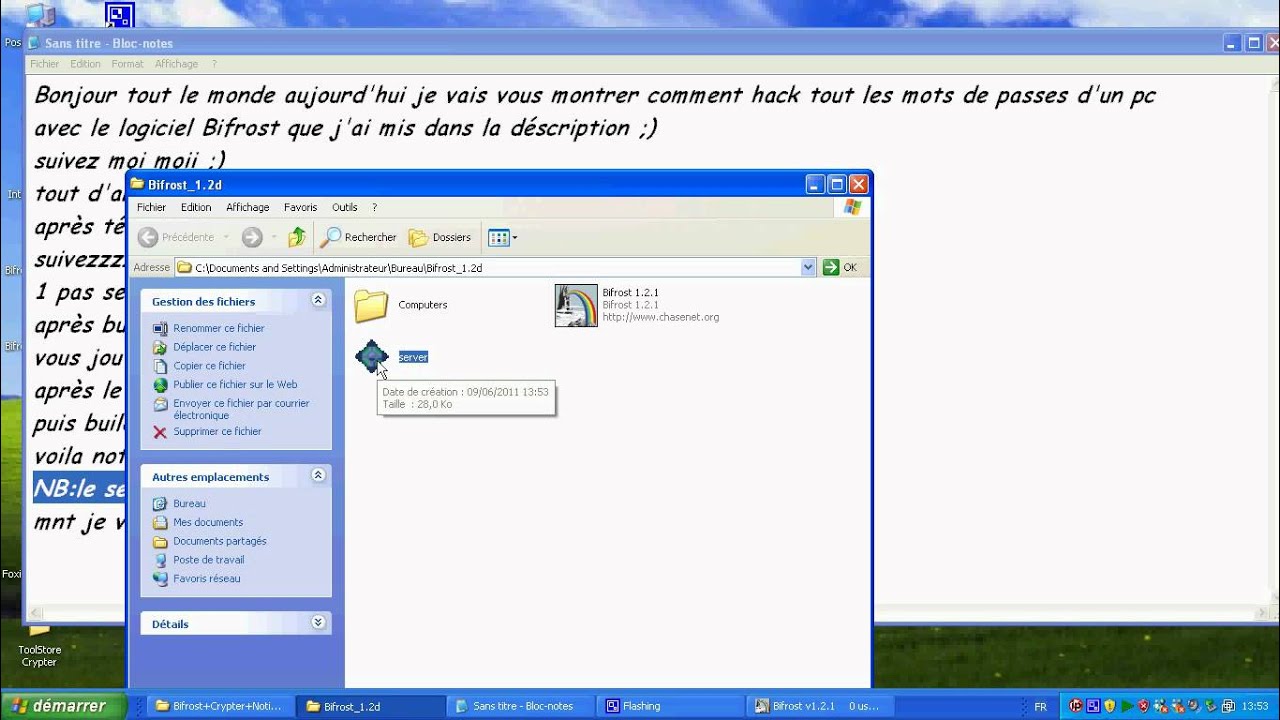
Task: Click the green arrow tray icon
Action: pyautogui.click(x=1126, y=707)
